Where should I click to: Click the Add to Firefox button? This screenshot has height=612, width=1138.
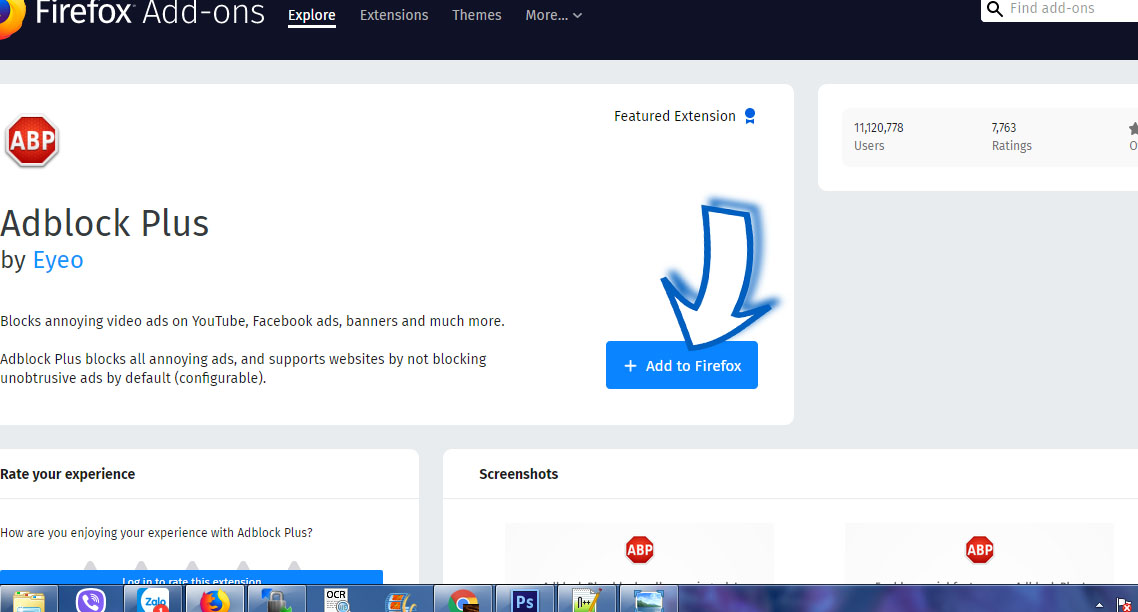click(682, 365)
